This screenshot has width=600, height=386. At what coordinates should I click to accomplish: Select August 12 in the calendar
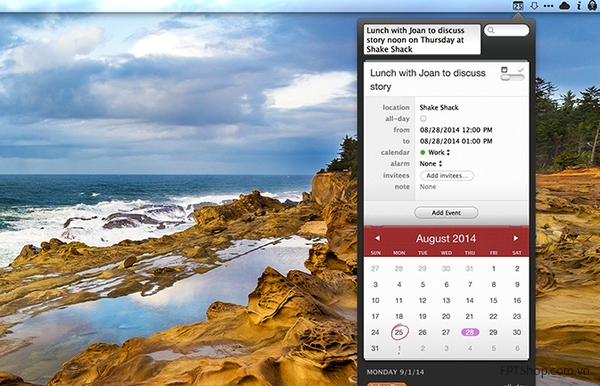click(x=422, y=300)
